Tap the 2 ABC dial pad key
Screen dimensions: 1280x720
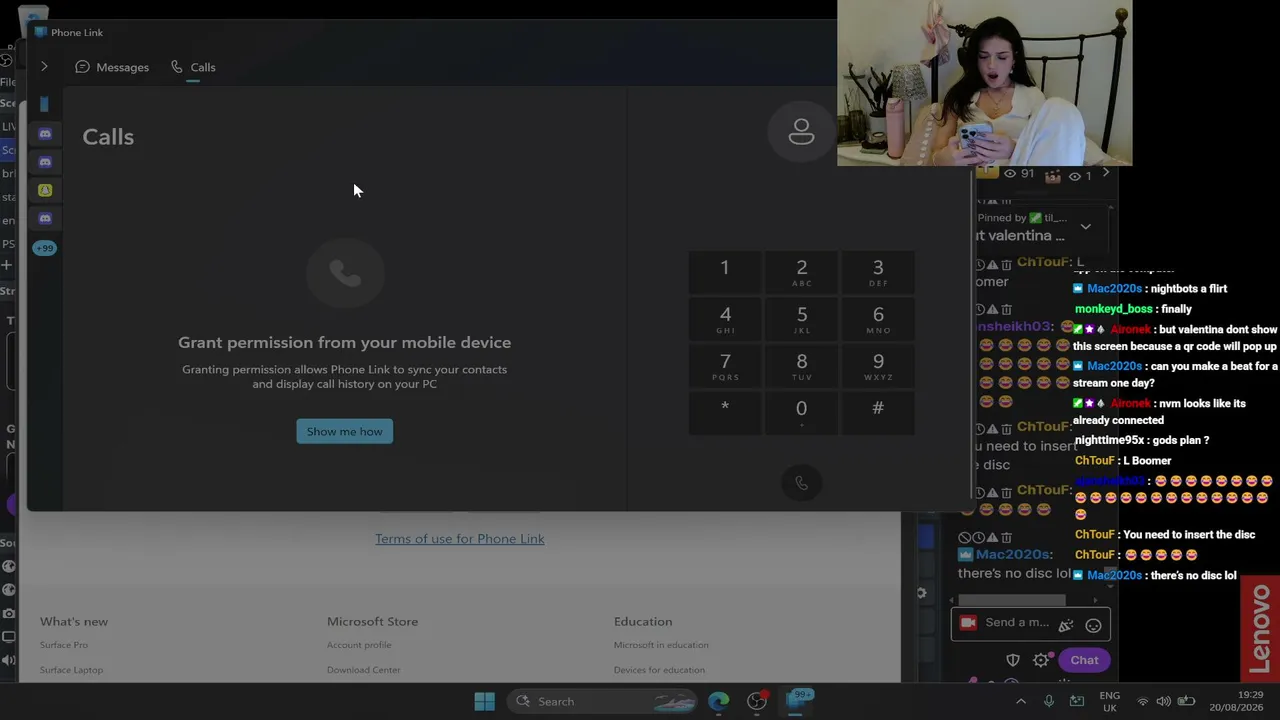coord(802,272)
